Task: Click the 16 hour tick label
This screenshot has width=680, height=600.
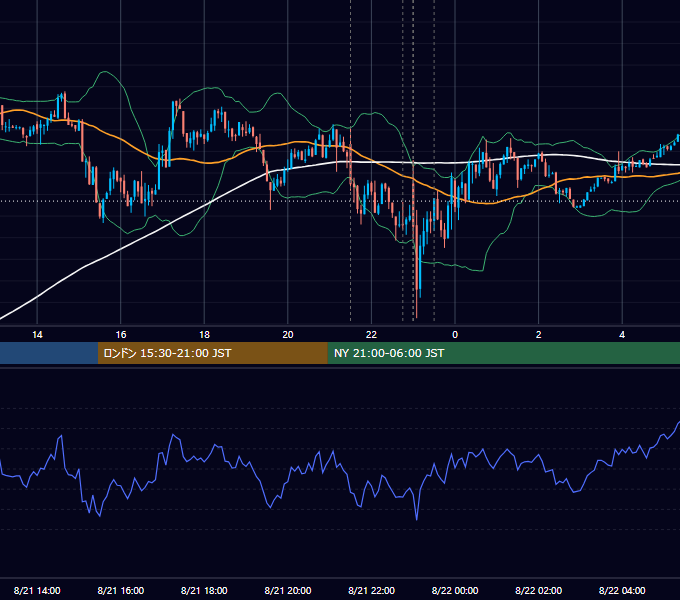Action: coord(121,335)
